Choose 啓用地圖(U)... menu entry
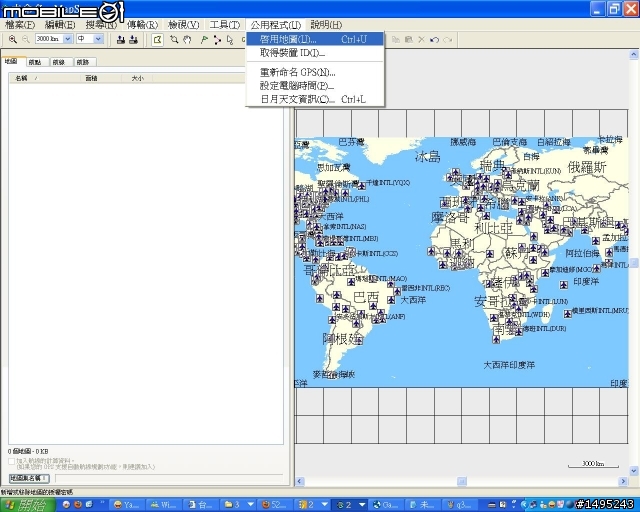The image size is (640, 512). 315,39
